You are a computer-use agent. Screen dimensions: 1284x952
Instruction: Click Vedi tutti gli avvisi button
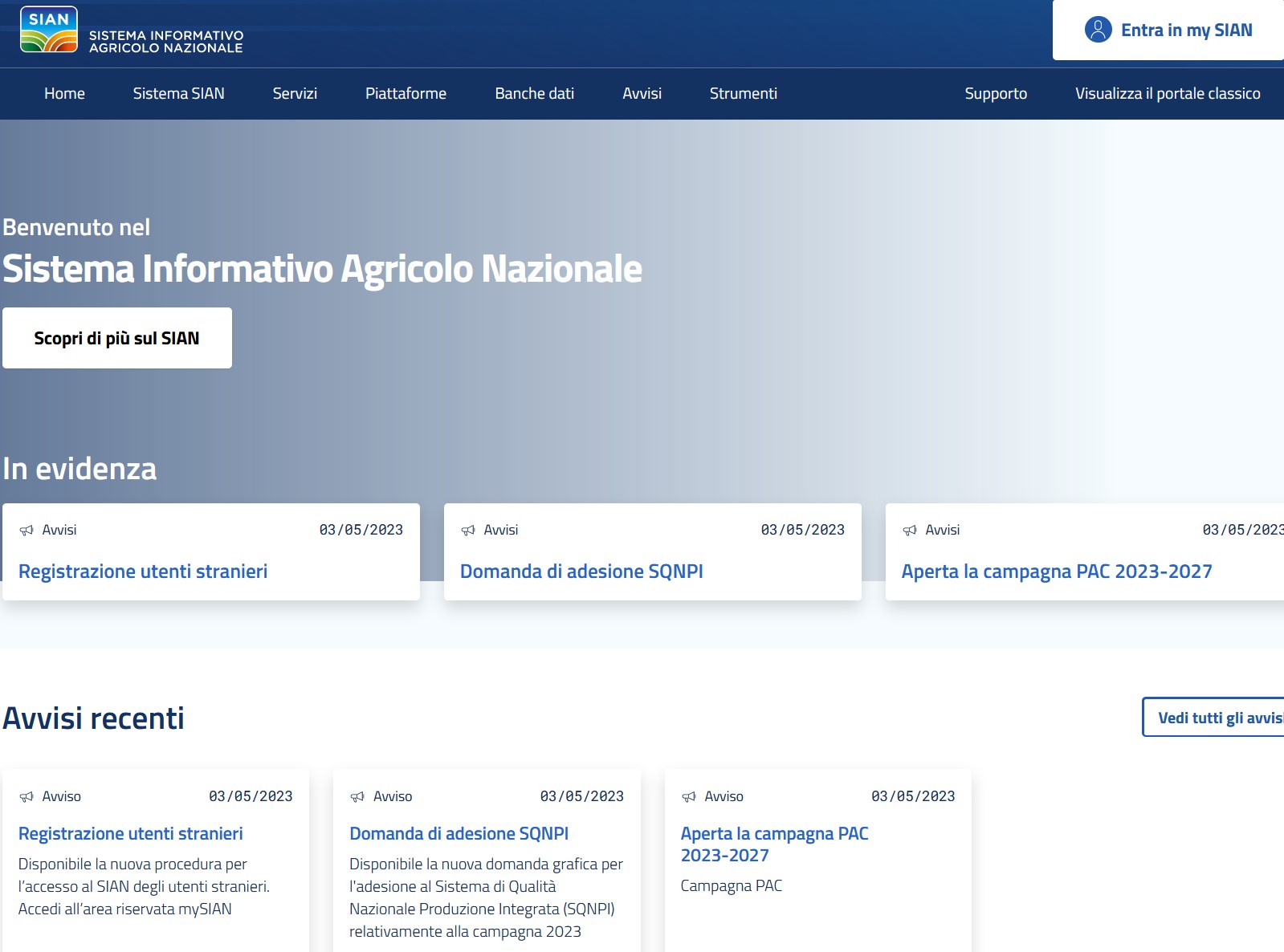coord(1213,717)
